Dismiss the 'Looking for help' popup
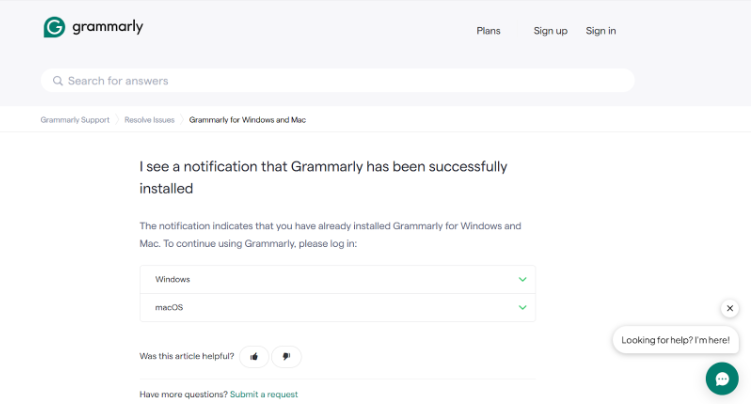The width and height of the screenshot is (752, 420). 729,308
